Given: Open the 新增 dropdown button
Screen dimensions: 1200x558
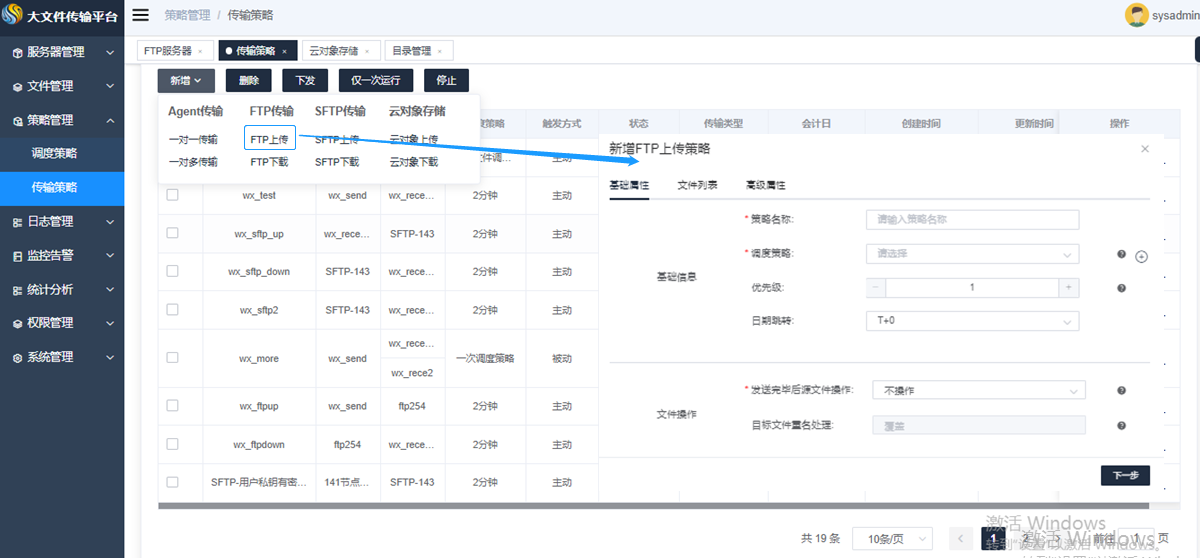Looking at the screenshot, I should coord(186,81).
